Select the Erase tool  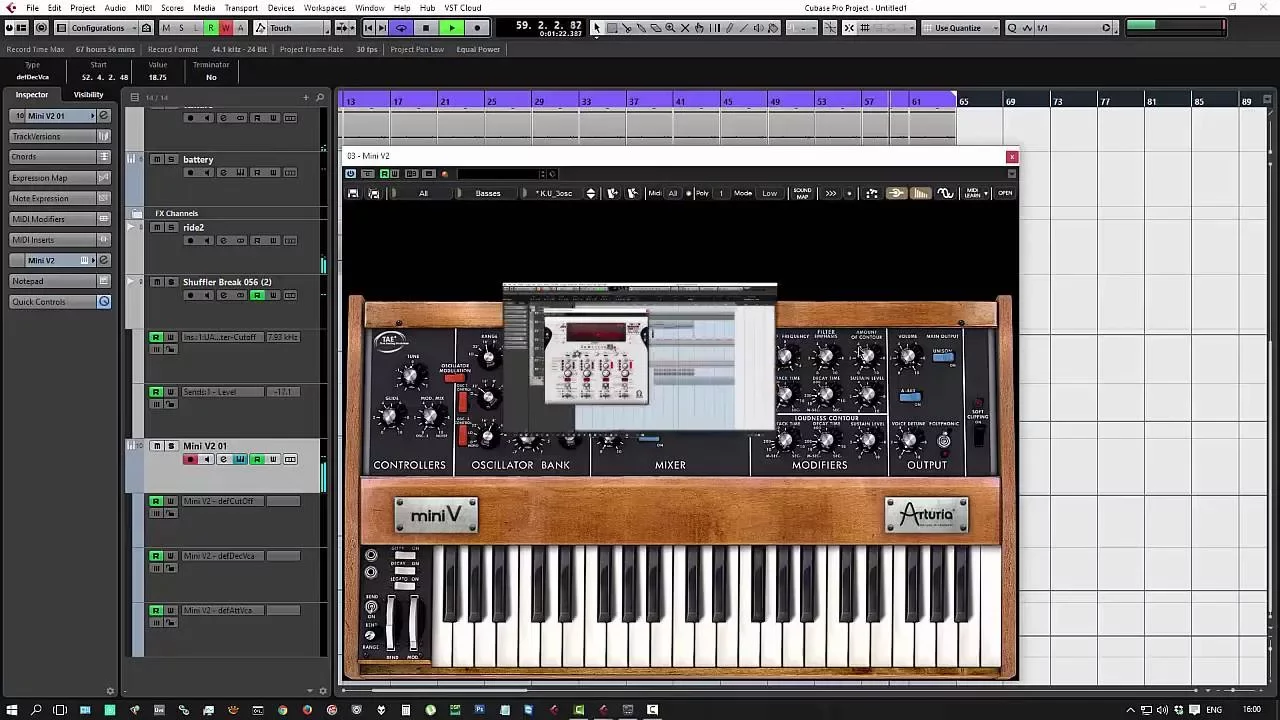[656, 28]
